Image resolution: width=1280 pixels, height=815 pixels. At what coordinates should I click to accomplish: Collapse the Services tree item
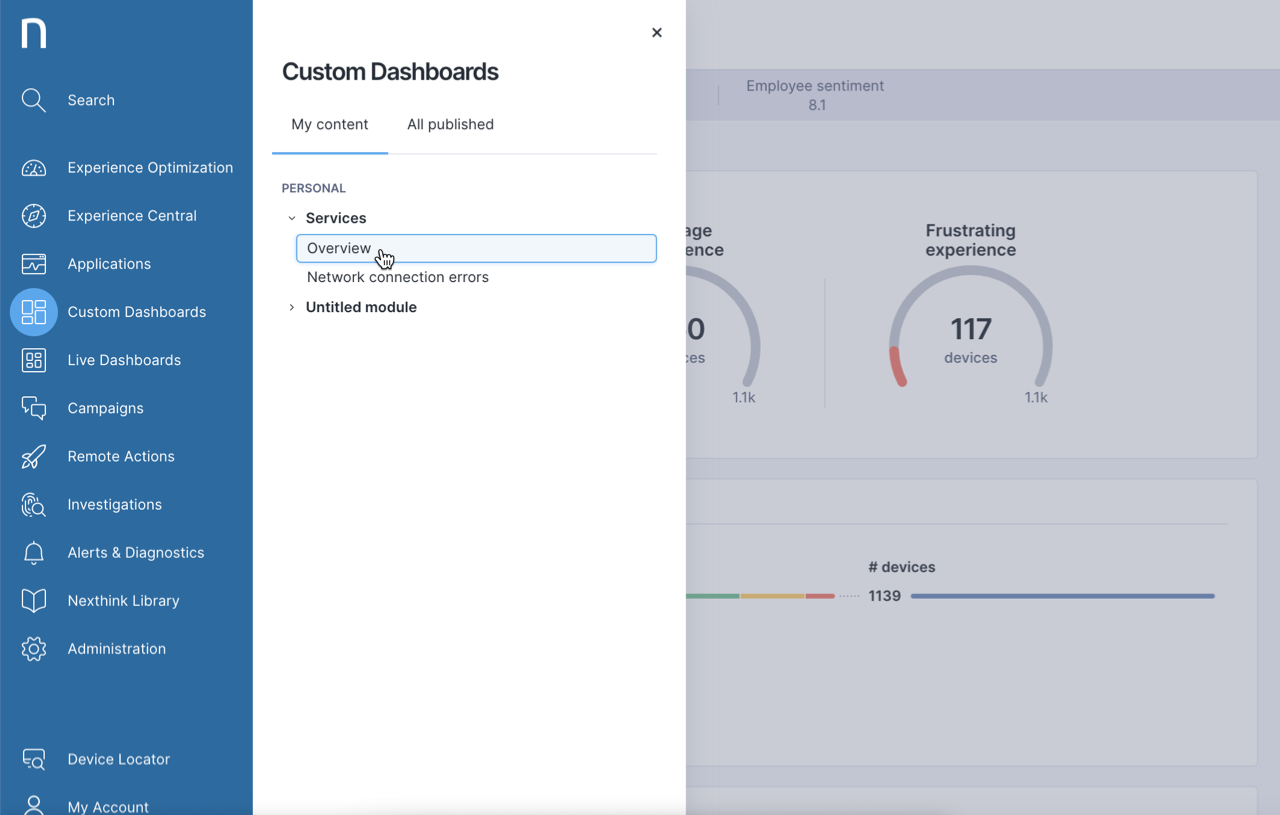[x=291, y=217]
